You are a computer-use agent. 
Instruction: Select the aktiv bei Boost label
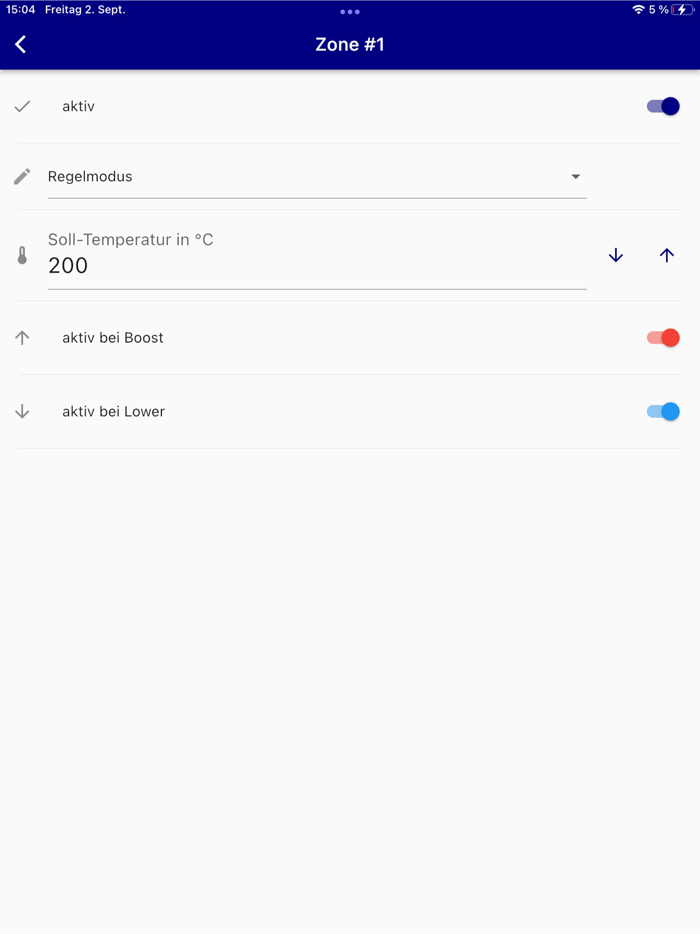point(113,338)
